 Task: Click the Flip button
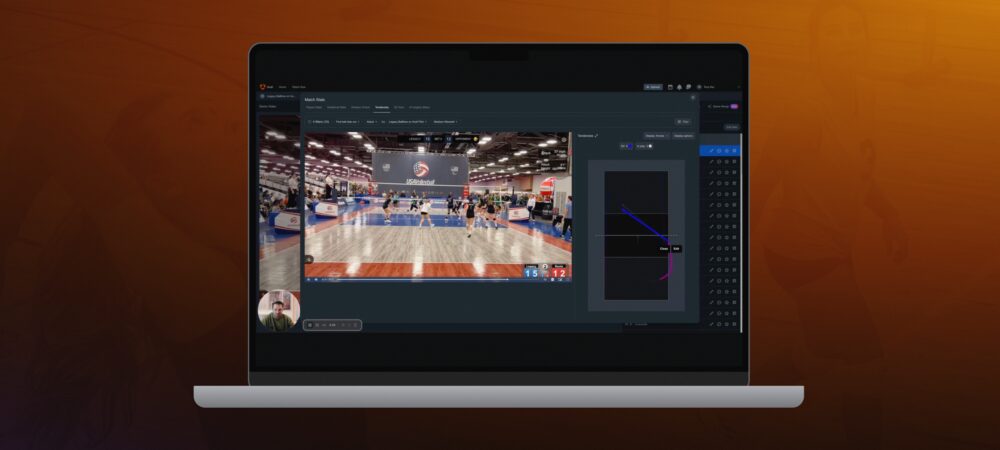684,121
